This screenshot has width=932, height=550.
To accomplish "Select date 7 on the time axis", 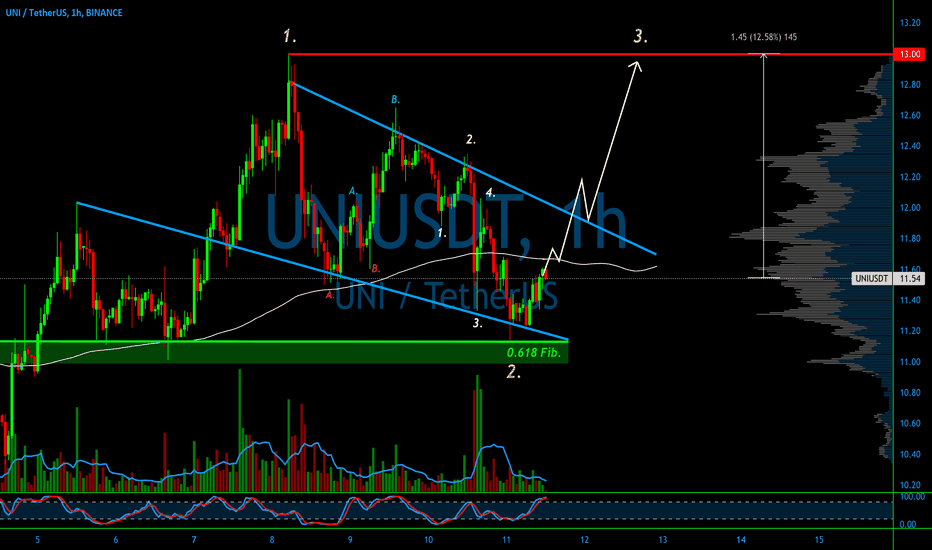I will coord(194,540).
